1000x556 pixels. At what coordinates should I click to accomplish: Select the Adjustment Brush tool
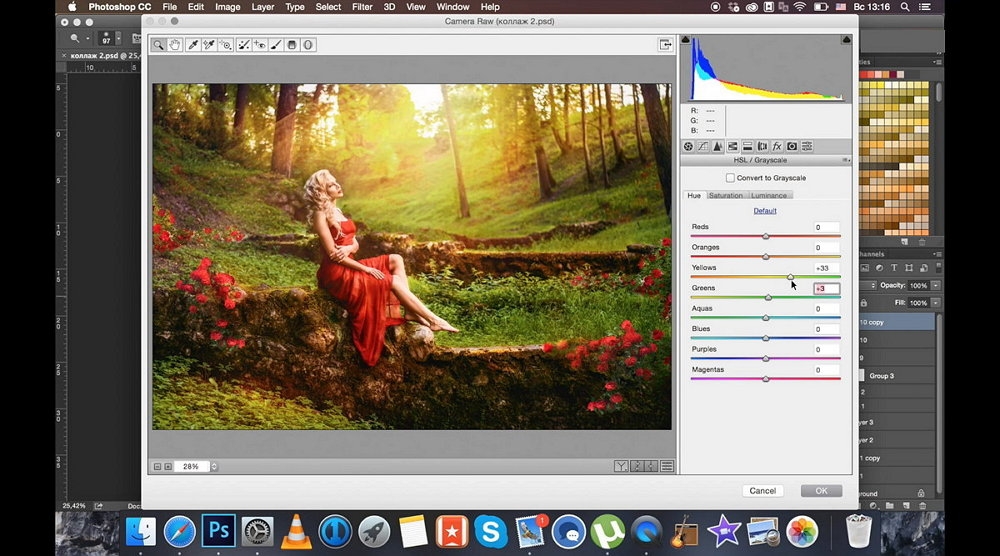[276, 45]
